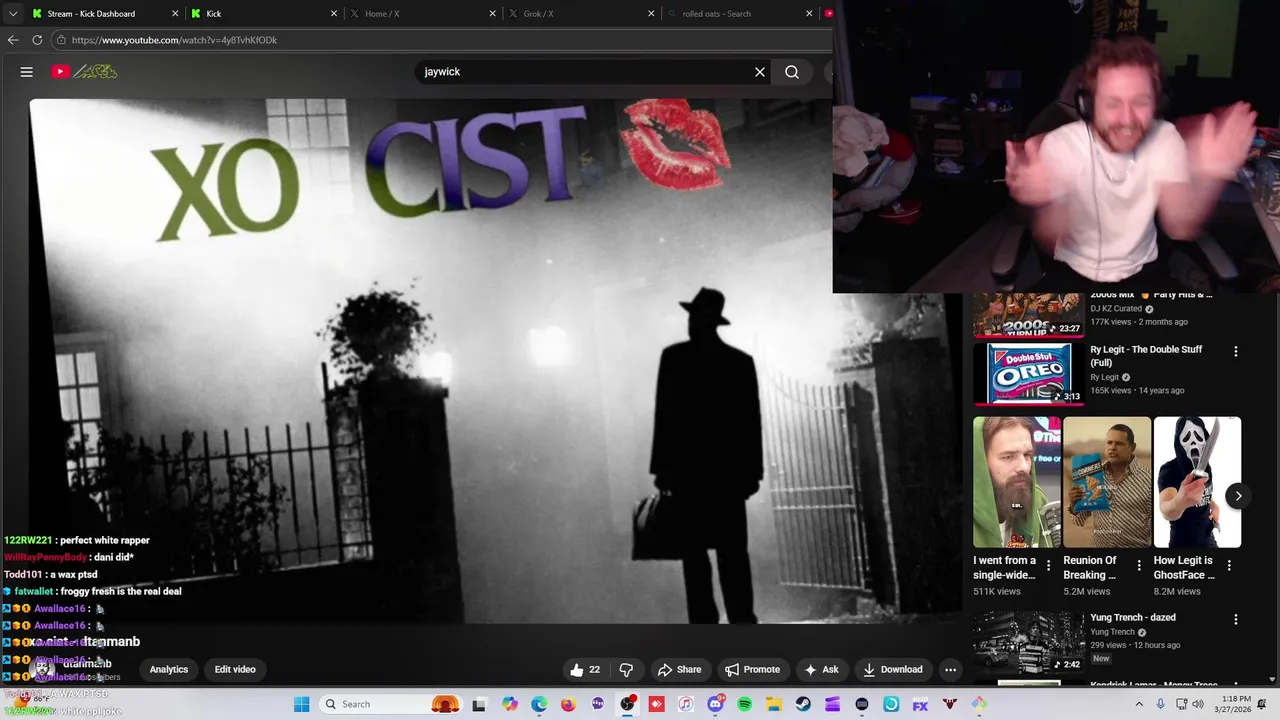Open options for Yung Trench dazed video
1280x720 pixels.
coord(1236,619)
